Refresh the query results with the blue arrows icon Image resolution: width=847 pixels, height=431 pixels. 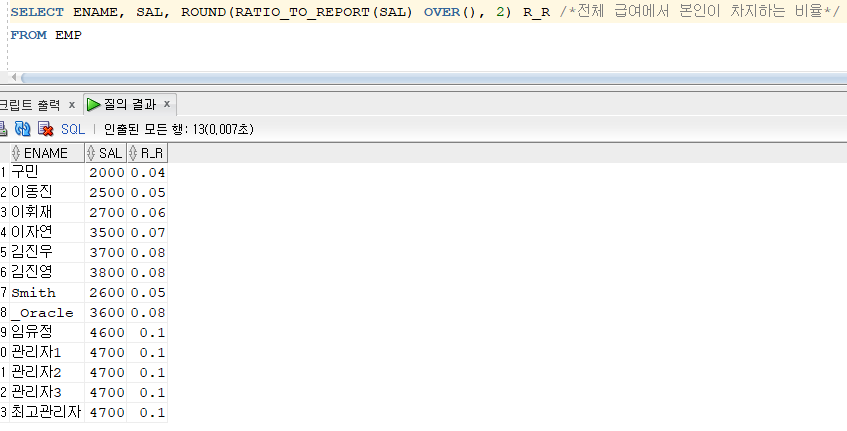point(23,129)
